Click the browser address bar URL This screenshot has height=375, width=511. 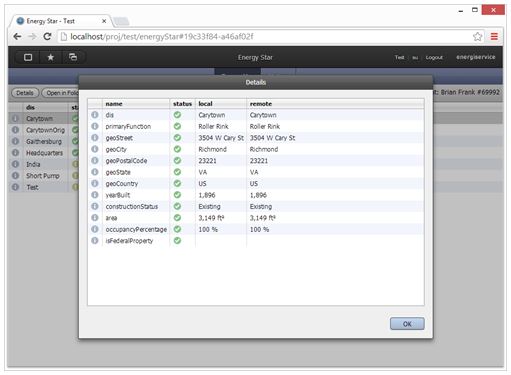click(162, 36)
